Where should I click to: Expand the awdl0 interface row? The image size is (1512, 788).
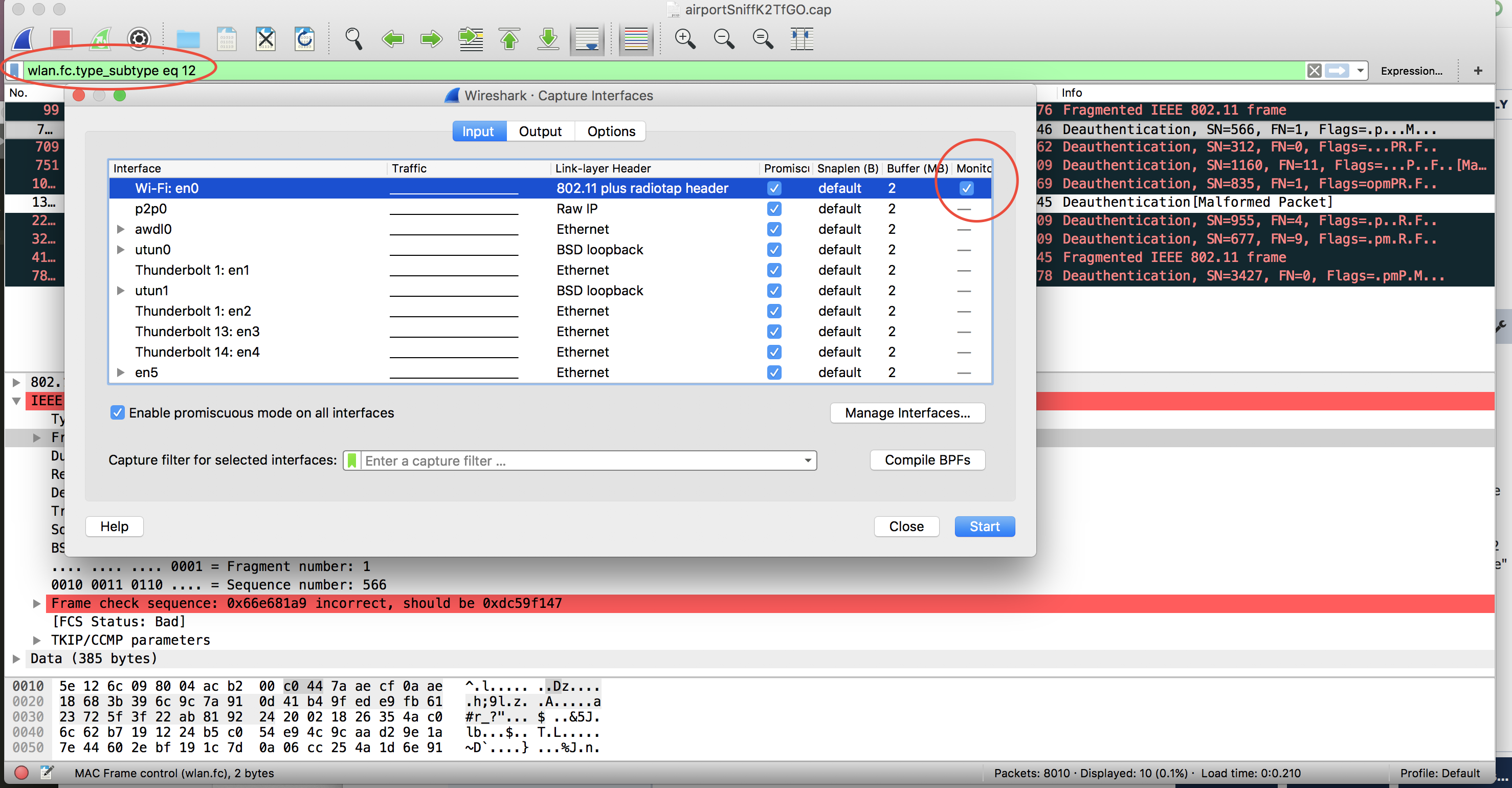click(120, 229)
